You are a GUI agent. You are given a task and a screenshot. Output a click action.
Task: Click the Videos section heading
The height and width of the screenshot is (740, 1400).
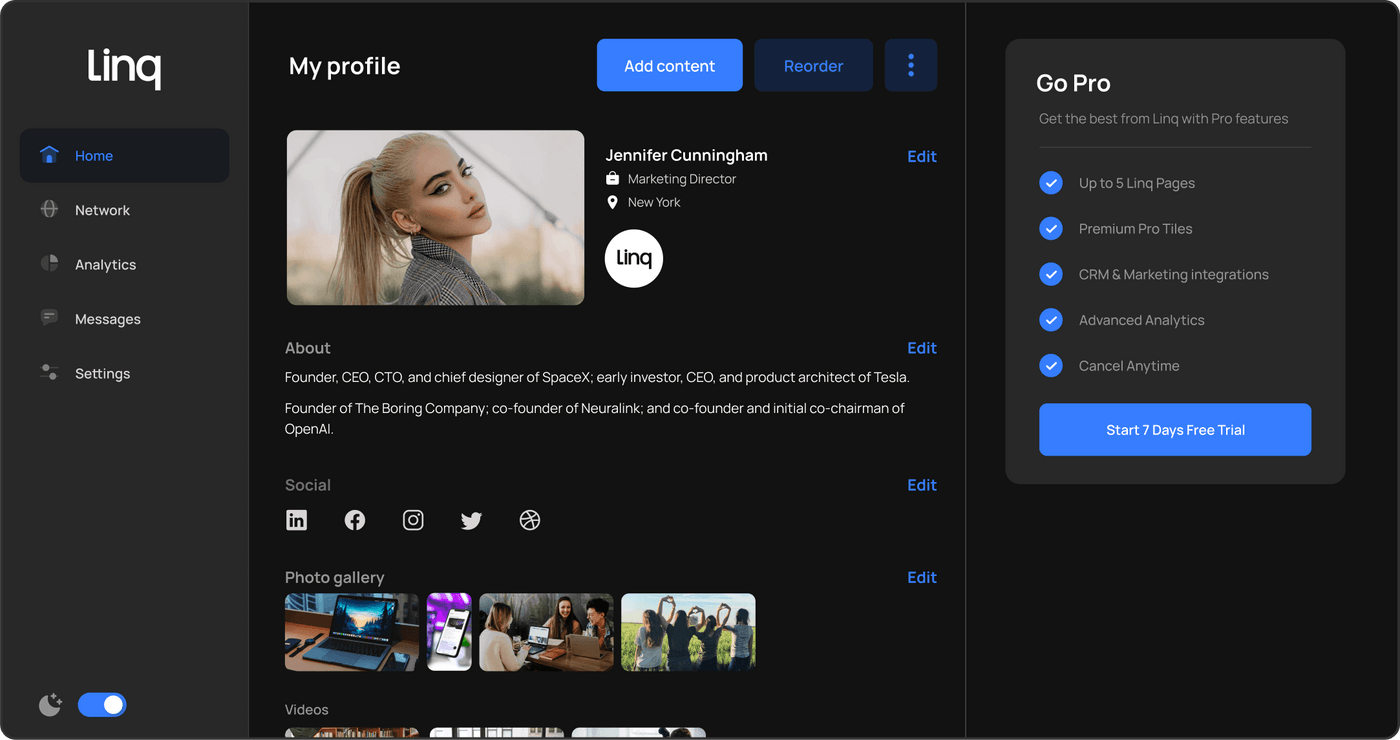pyautogui.click(x=307, y=709)
